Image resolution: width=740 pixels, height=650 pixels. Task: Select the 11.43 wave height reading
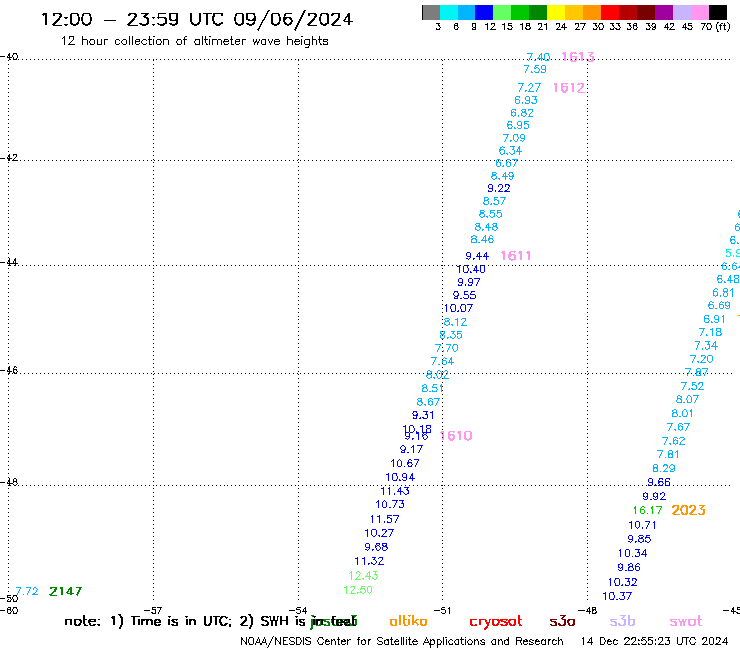[x=395, y=491]
